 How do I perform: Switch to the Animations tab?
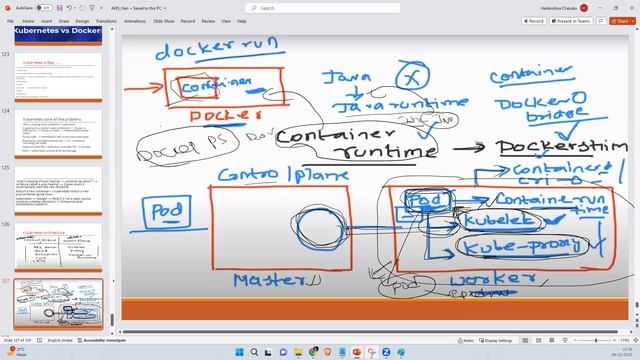coord(135,21)
